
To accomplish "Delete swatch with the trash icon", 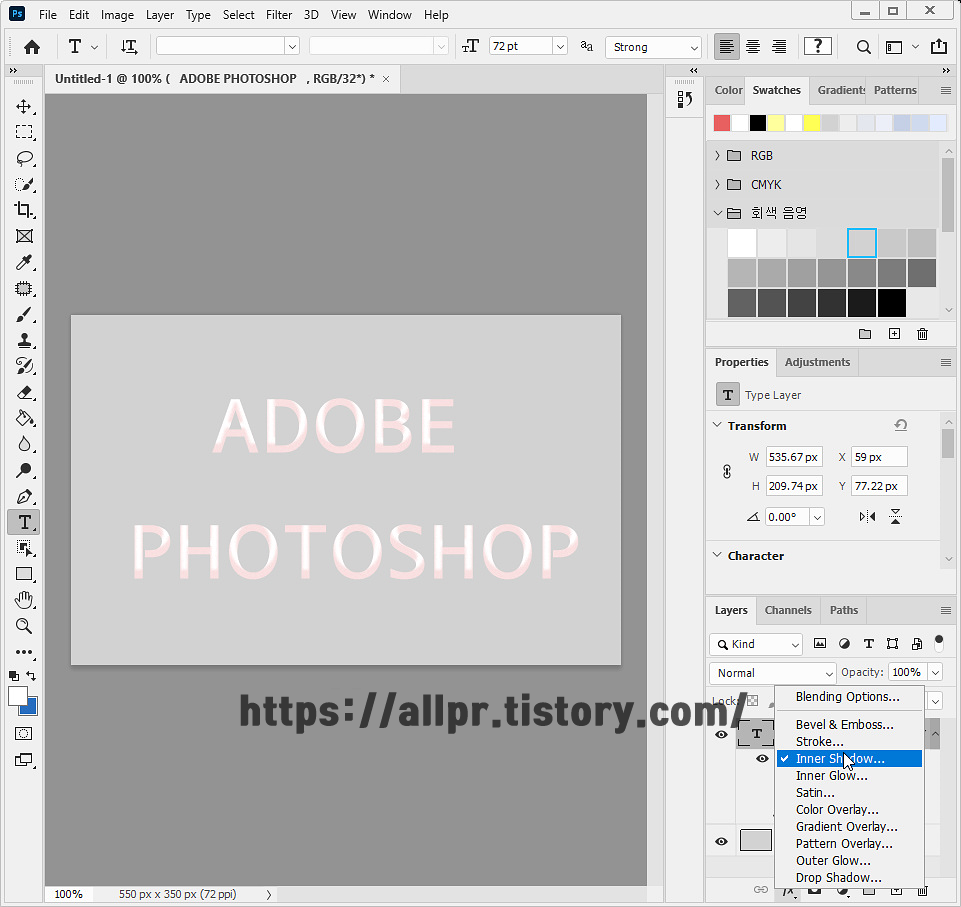I will [x=922, y=334].
